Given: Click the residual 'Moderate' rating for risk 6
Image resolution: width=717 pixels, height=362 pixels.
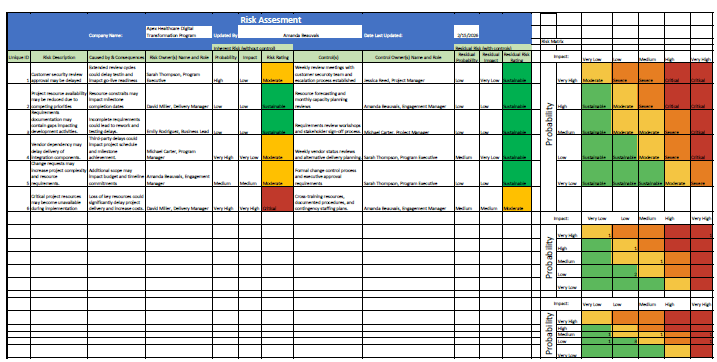Looking at the screenshot, I should click(517, 199).
